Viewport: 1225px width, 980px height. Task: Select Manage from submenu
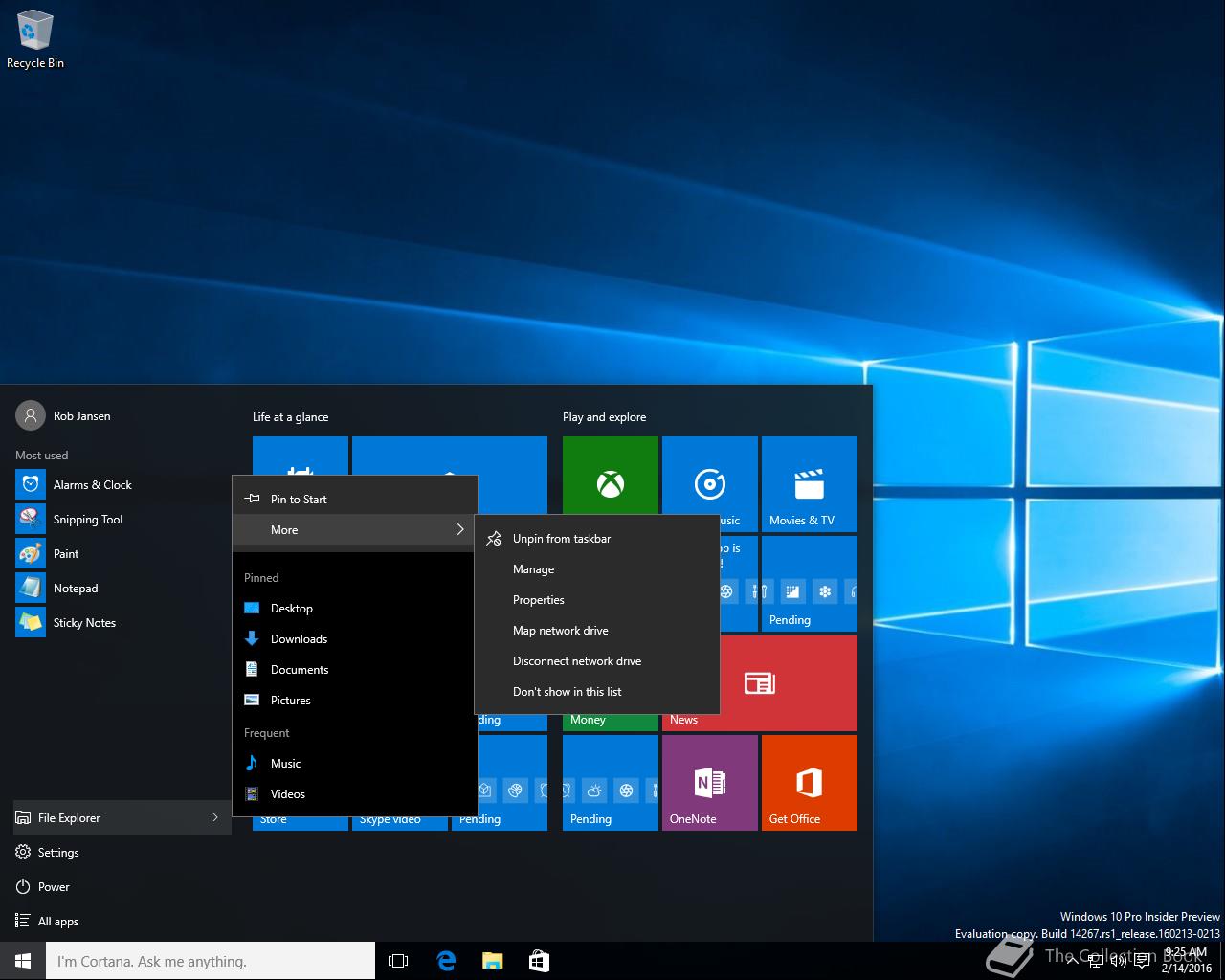pos(596,568)
